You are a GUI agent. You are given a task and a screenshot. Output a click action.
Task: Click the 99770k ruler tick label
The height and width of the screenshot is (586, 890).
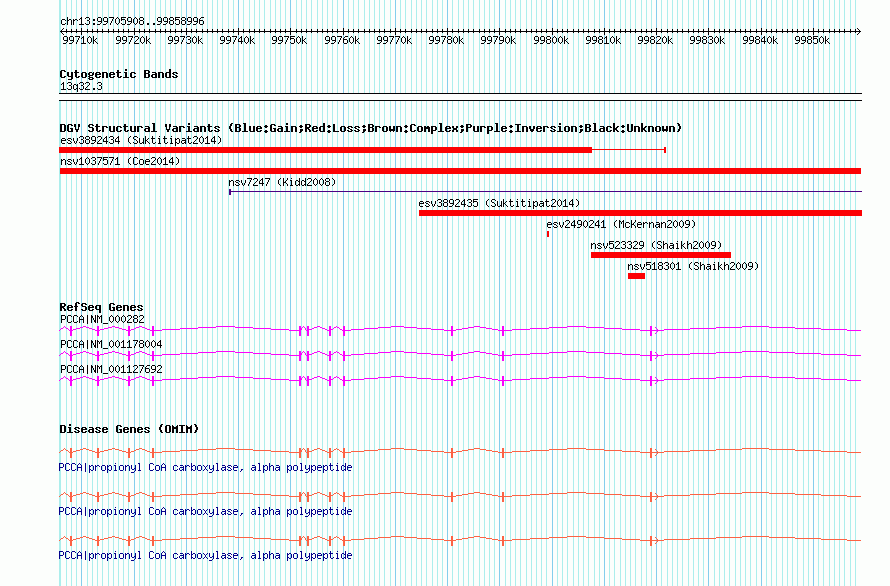pos(394,40)
